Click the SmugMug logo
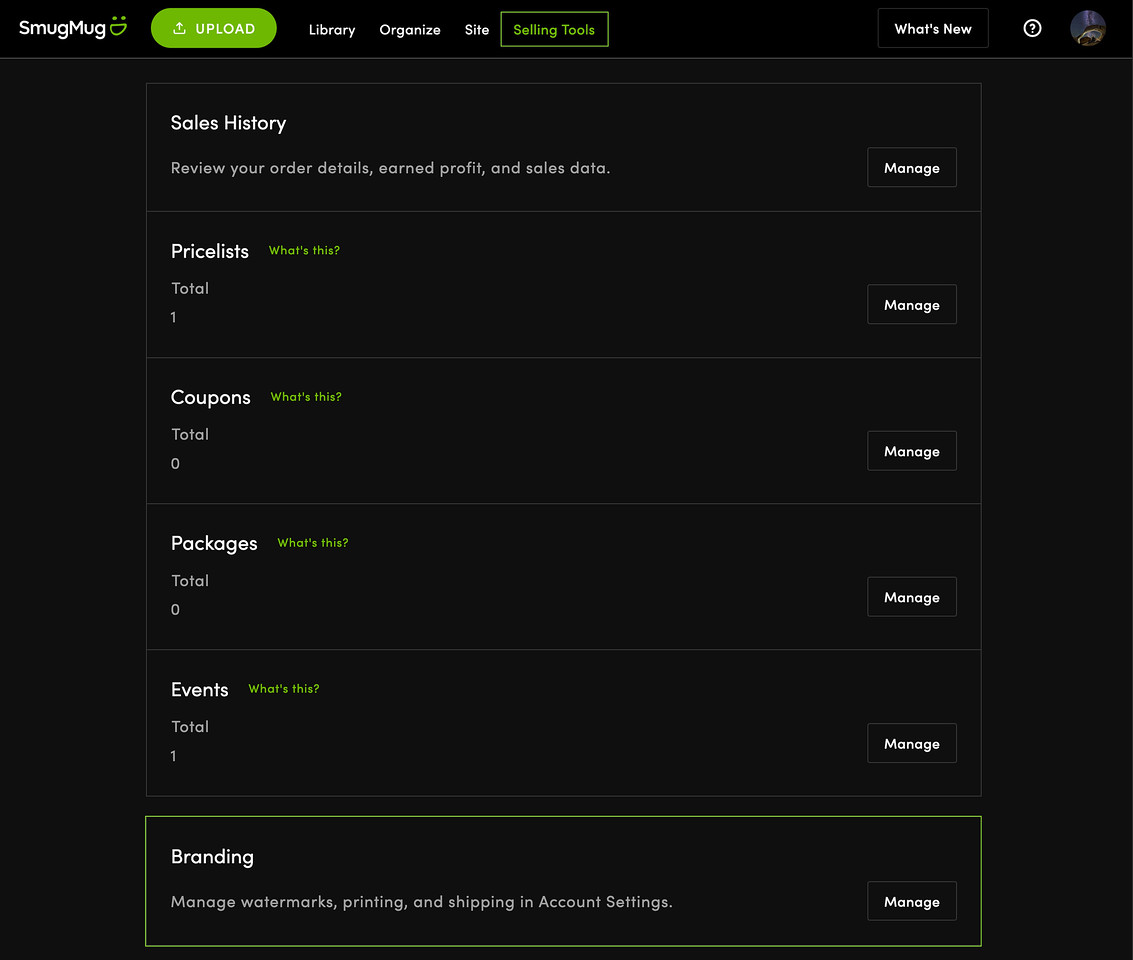1133x960 pixels. tap(73, 28)
